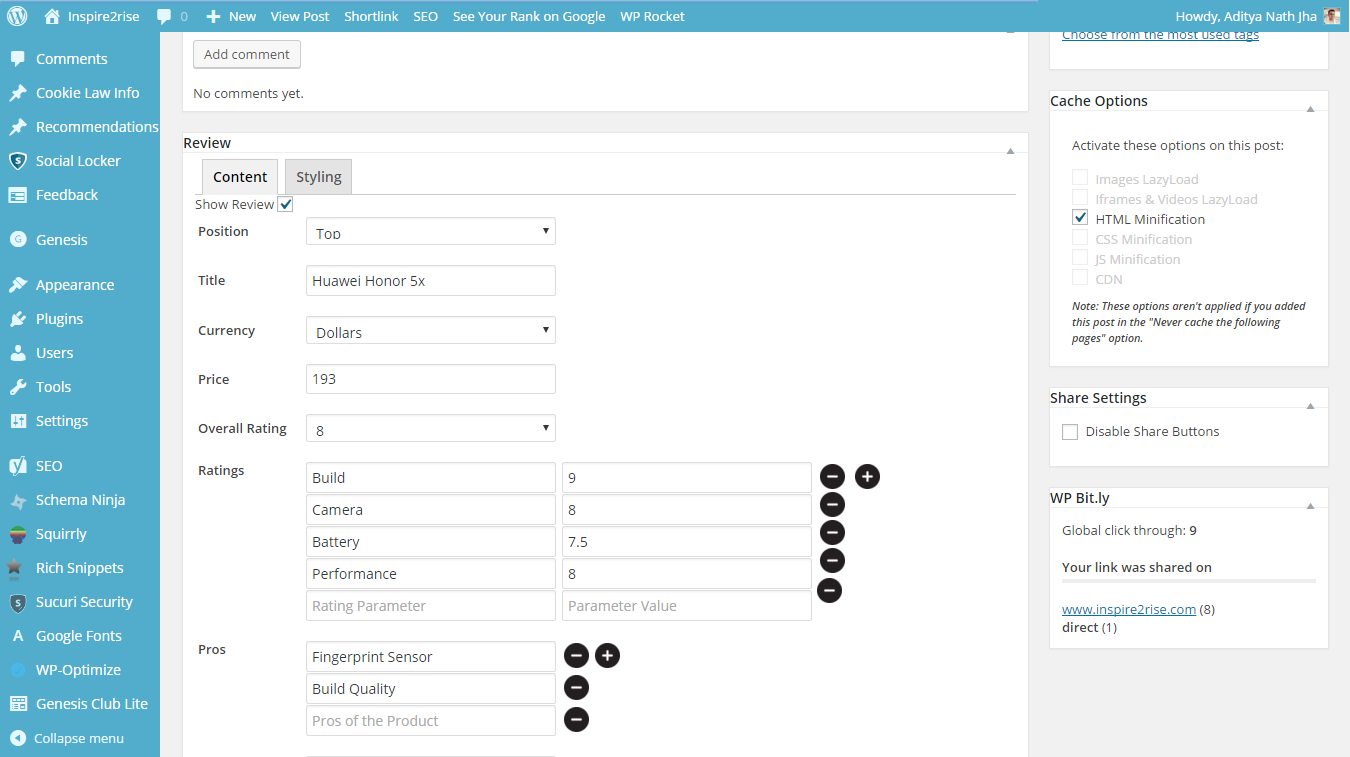Open Plugins in the sidebar menu
Image resolution: width=1350 pixels, height=757 pixels.
pos(59,319)
